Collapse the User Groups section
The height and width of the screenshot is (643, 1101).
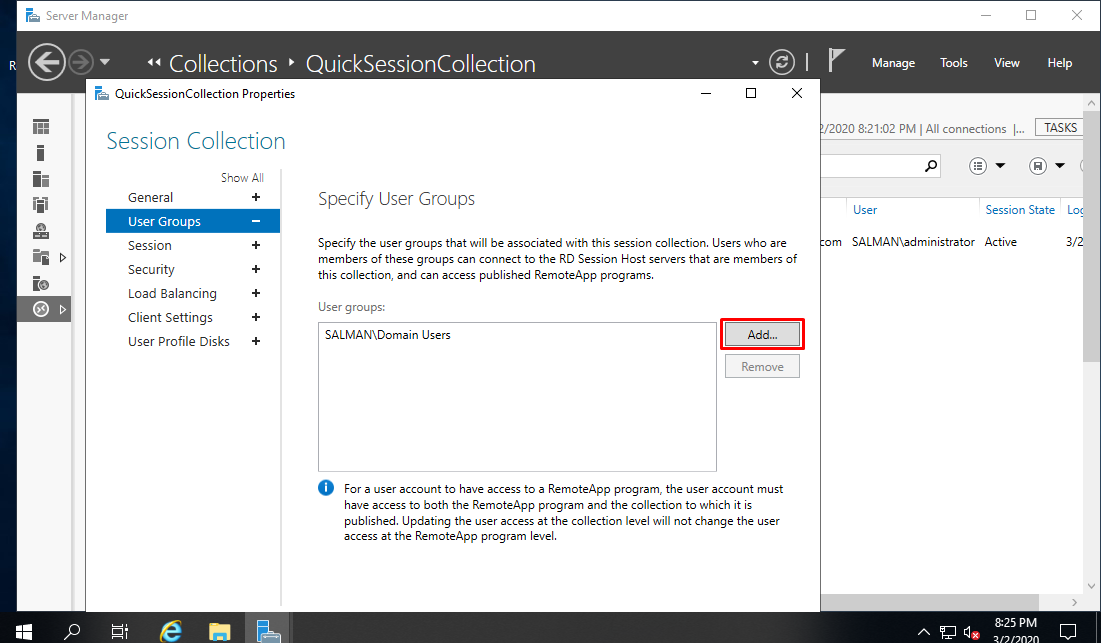click(x=256, y=222)
